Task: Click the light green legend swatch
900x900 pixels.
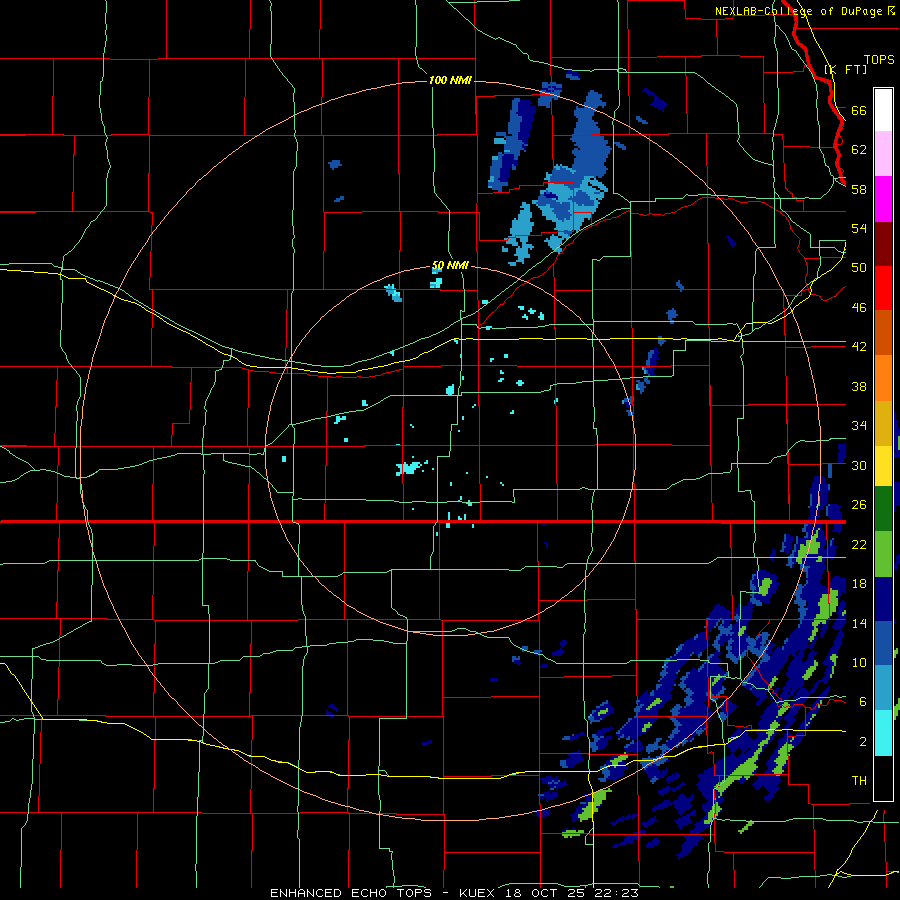Action: click(883, 554)
